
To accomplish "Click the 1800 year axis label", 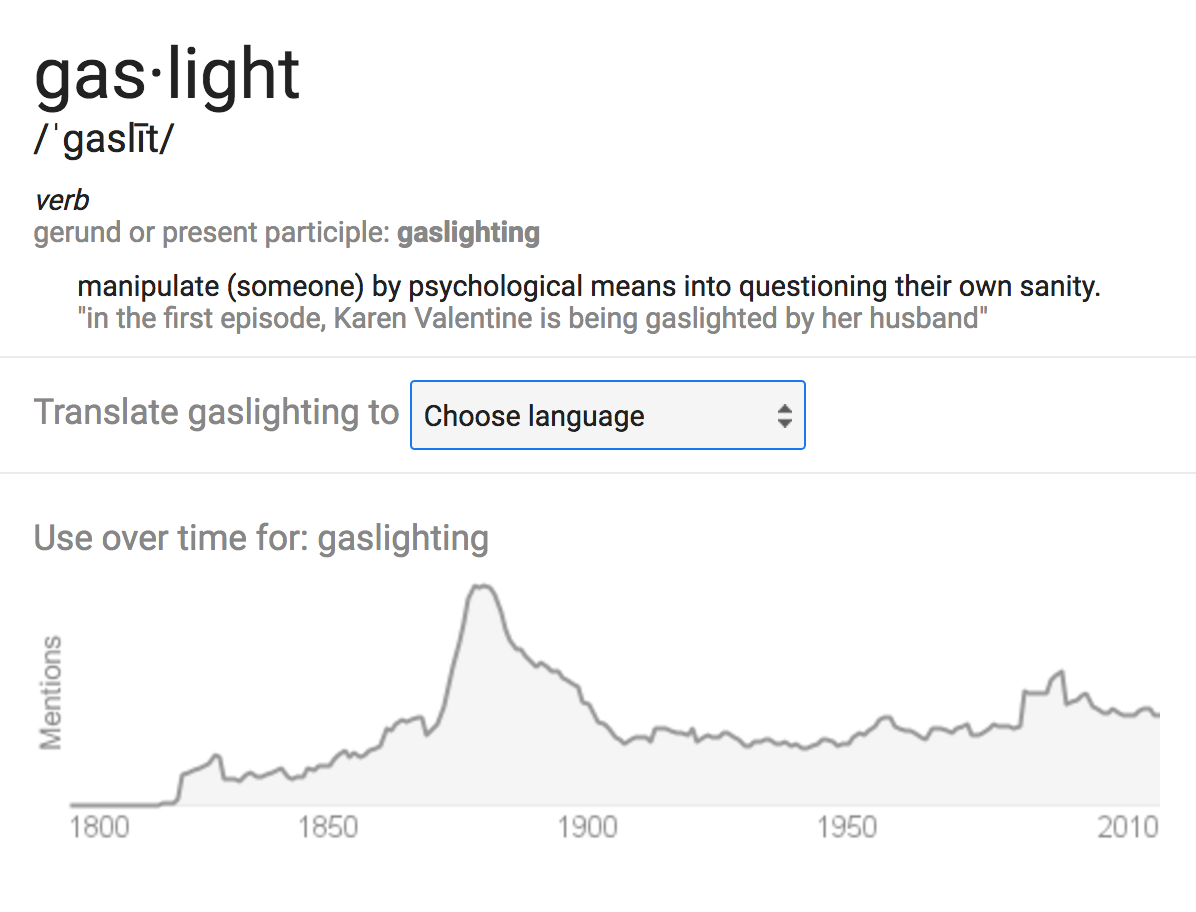I will tap(101, 828).
